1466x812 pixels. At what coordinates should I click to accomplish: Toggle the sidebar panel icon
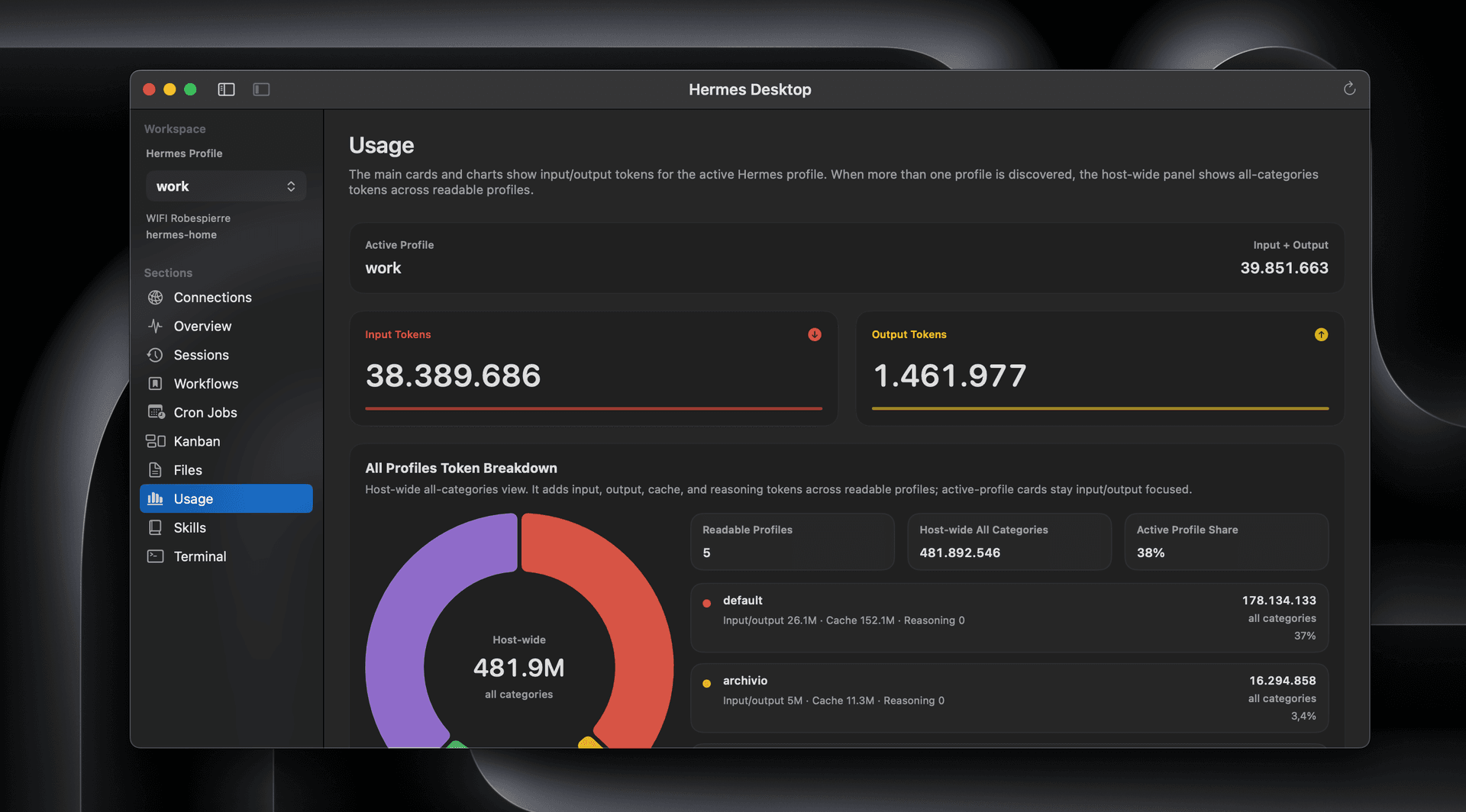[226, 89]
